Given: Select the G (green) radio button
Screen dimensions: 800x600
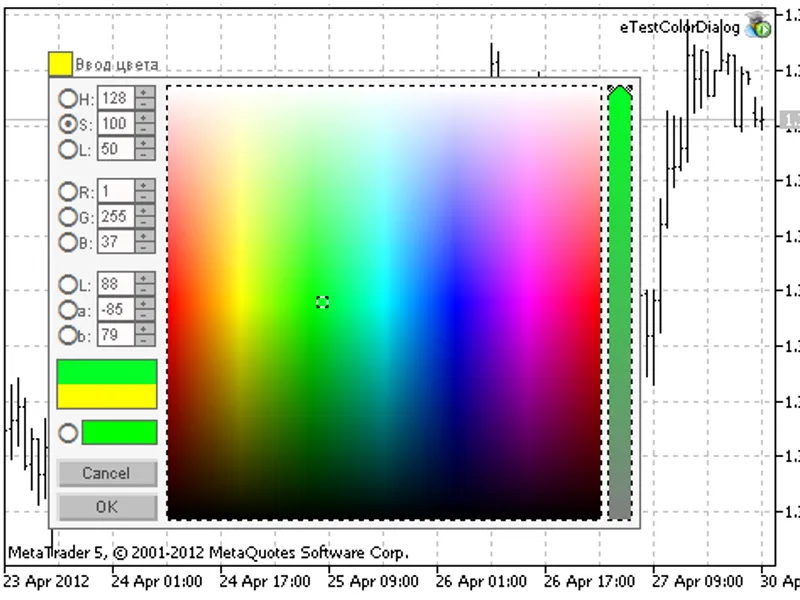Looking at the screenshot, I should coord(68,217).
